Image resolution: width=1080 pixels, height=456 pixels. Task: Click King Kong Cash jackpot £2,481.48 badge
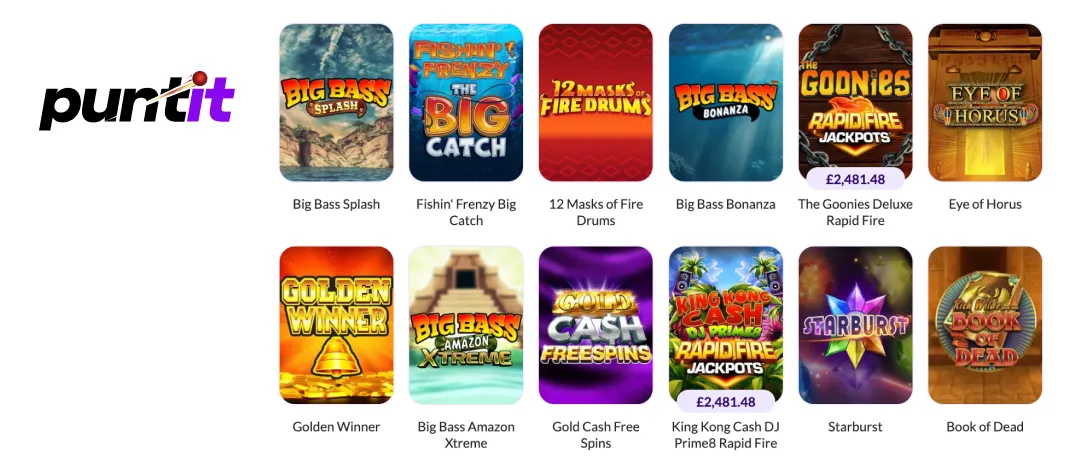pyautogui.click(x=725, y=402)
